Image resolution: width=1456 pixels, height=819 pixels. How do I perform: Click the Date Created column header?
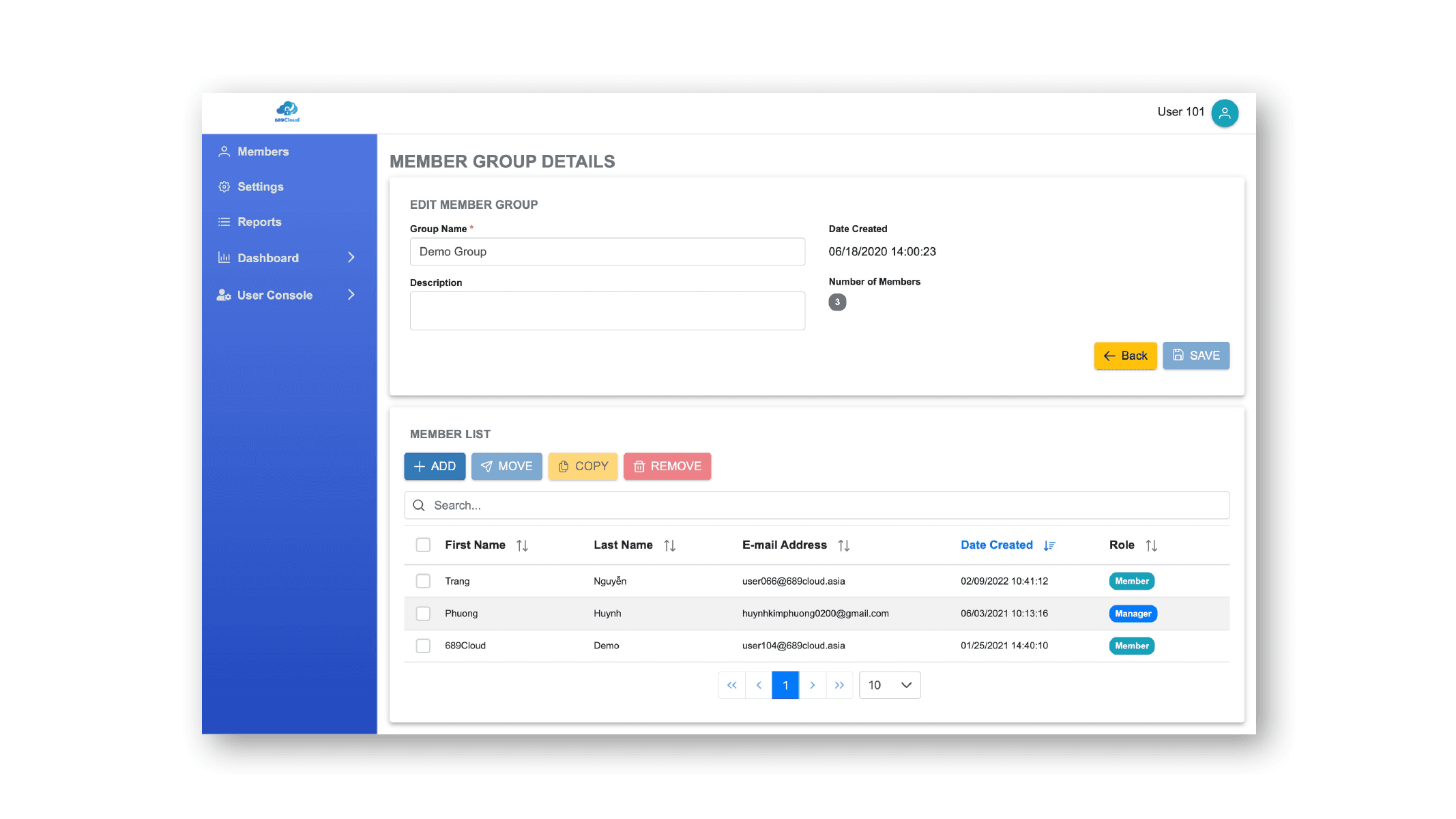(x=997, y=545)
